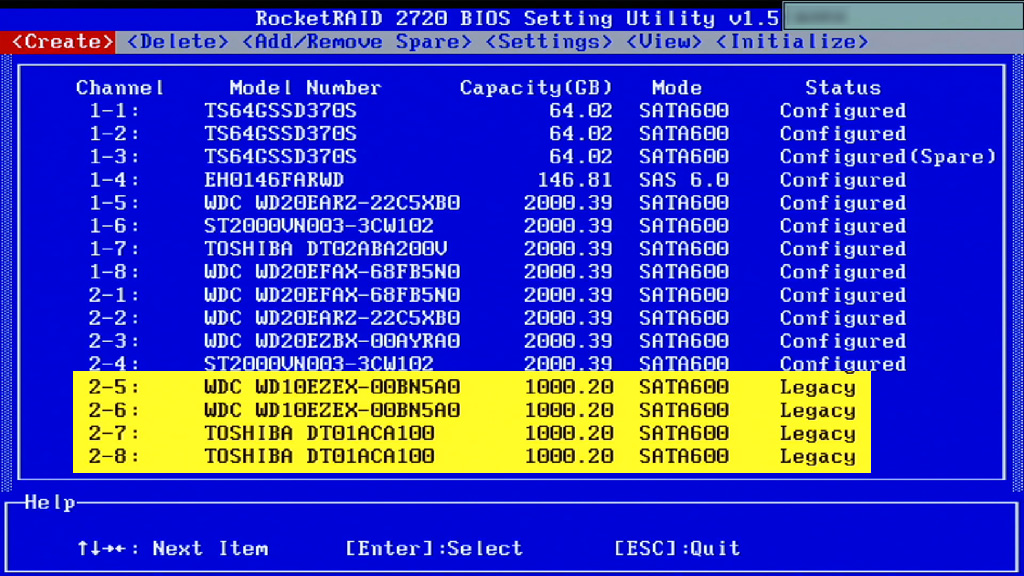This screenshot has height=576, width=1024.
Task: Select channel 1-2 label
Action: tap(114, 134)
